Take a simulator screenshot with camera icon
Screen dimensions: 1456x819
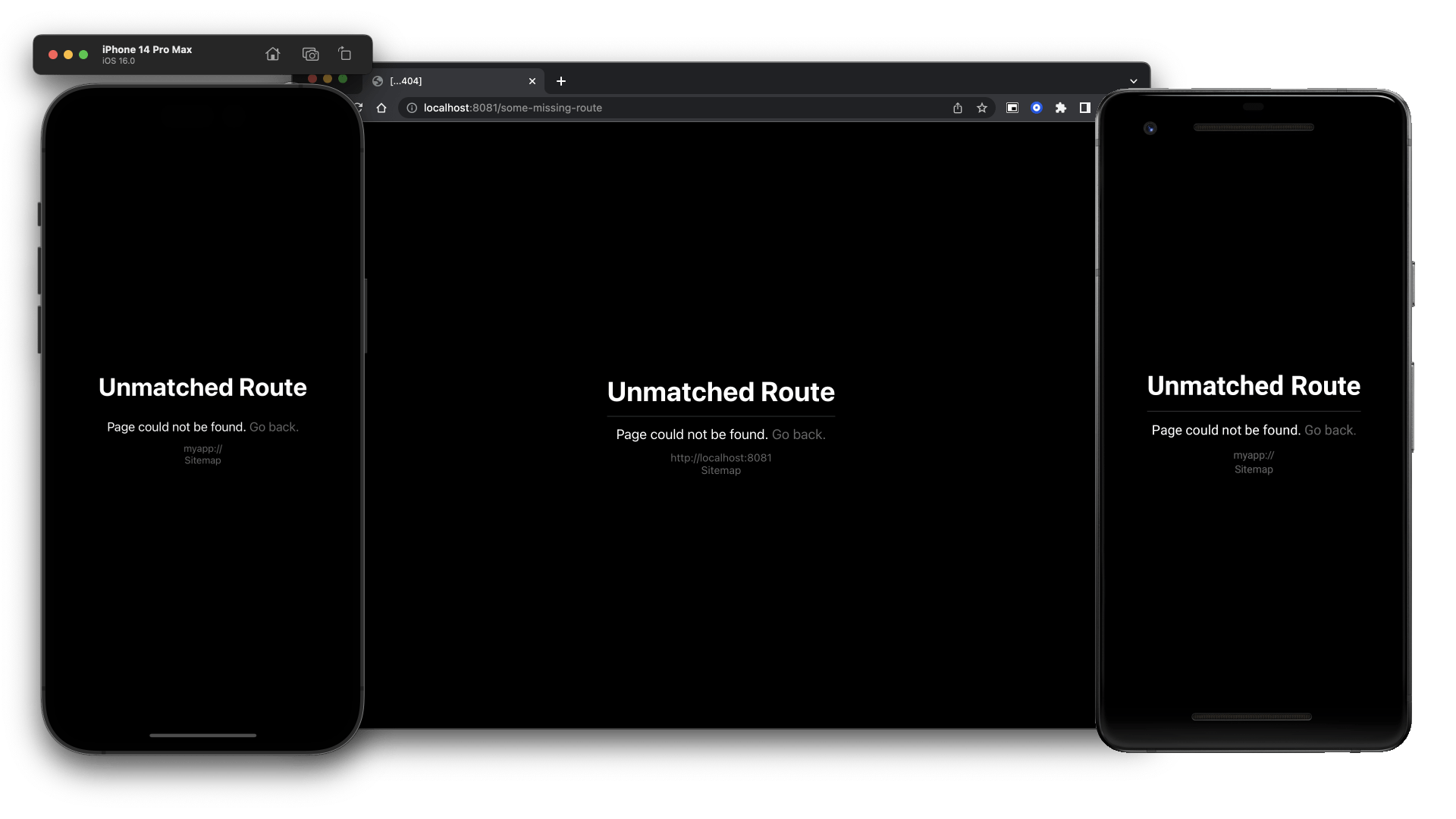[310, 54]
